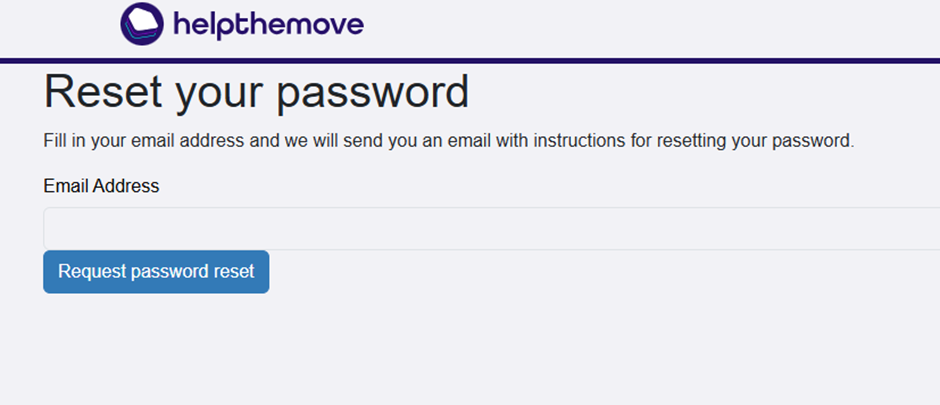
Task: Click the letter "h" starting the helpthemove wordmark
Action: 180,24
